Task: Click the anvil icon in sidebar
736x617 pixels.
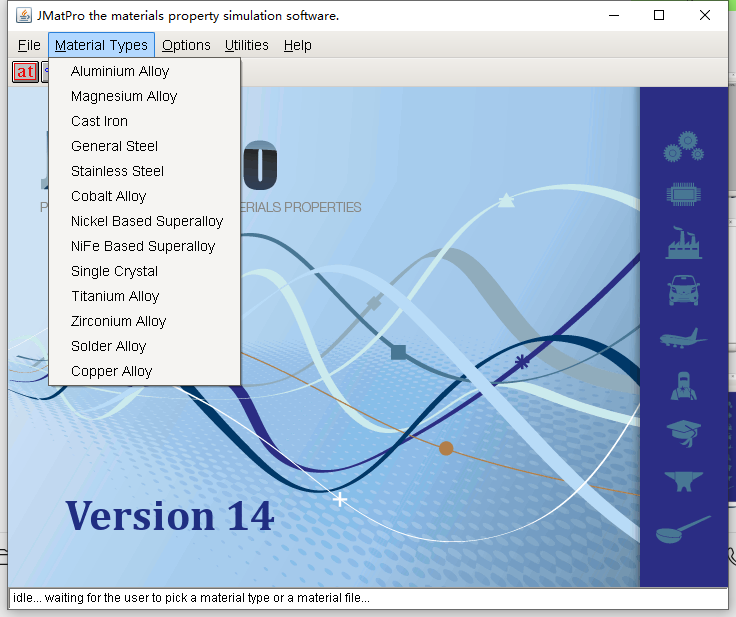Action: click(683, 481)
